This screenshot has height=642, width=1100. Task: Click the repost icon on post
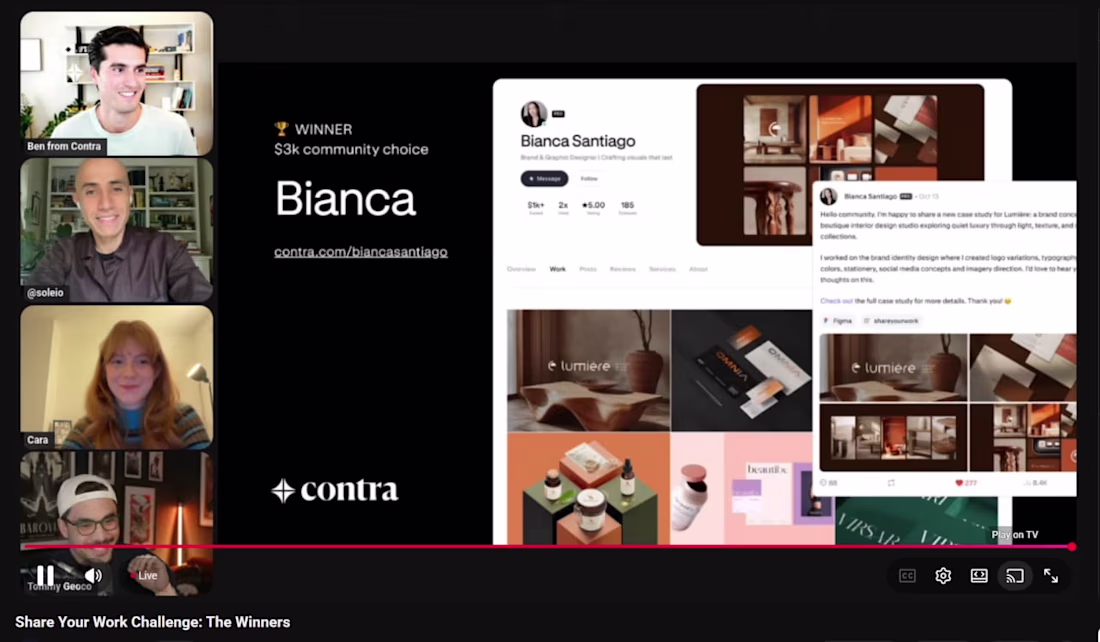click(x=891, y=483)
